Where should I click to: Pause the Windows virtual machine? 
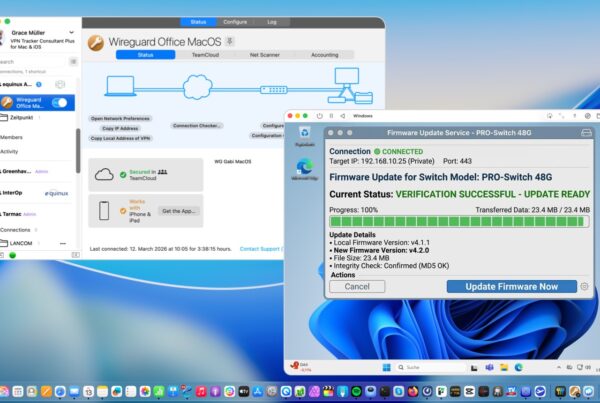tap(331, 116)
